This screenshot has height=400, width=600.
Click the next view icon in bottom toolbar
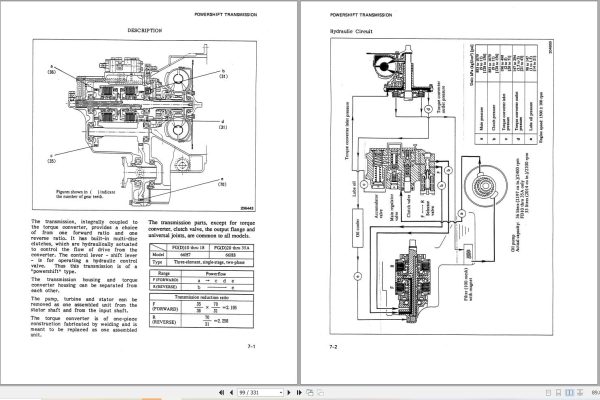pos(320,392)
